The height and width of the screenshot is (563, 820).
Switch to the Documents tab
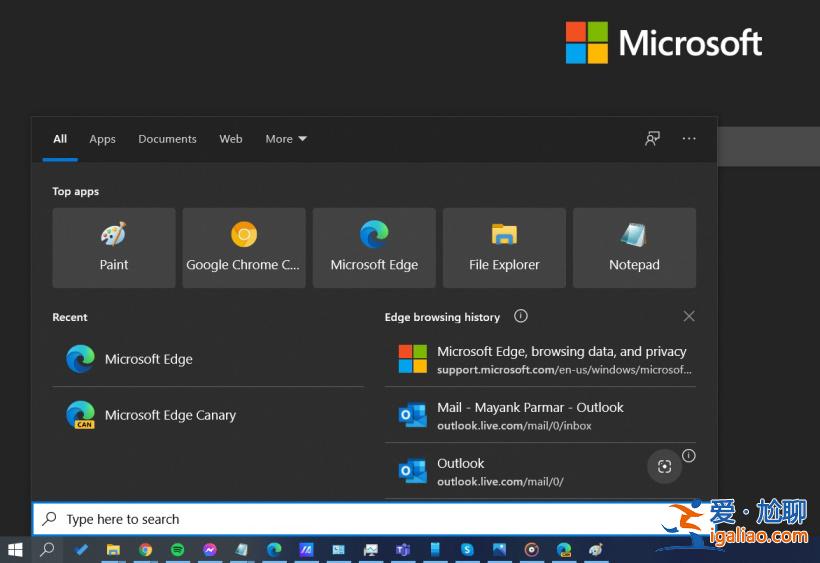pyautogui.click(x=167, y=139)
